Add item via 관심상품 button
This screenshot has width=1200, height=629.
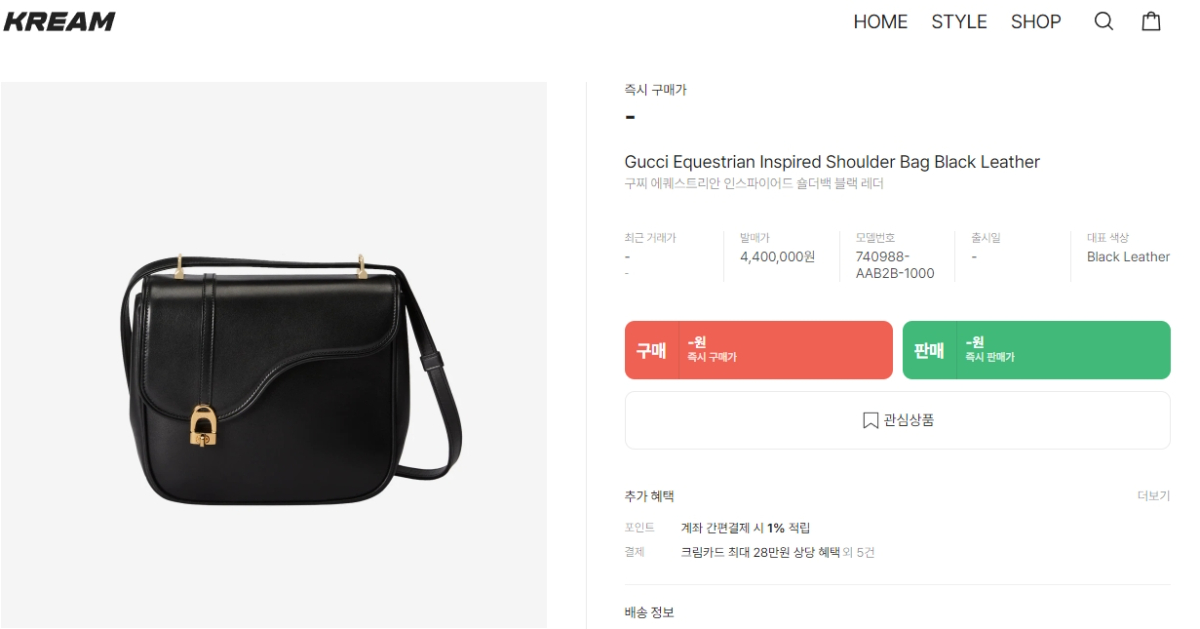pyautogui.click(x=897, y=420)
